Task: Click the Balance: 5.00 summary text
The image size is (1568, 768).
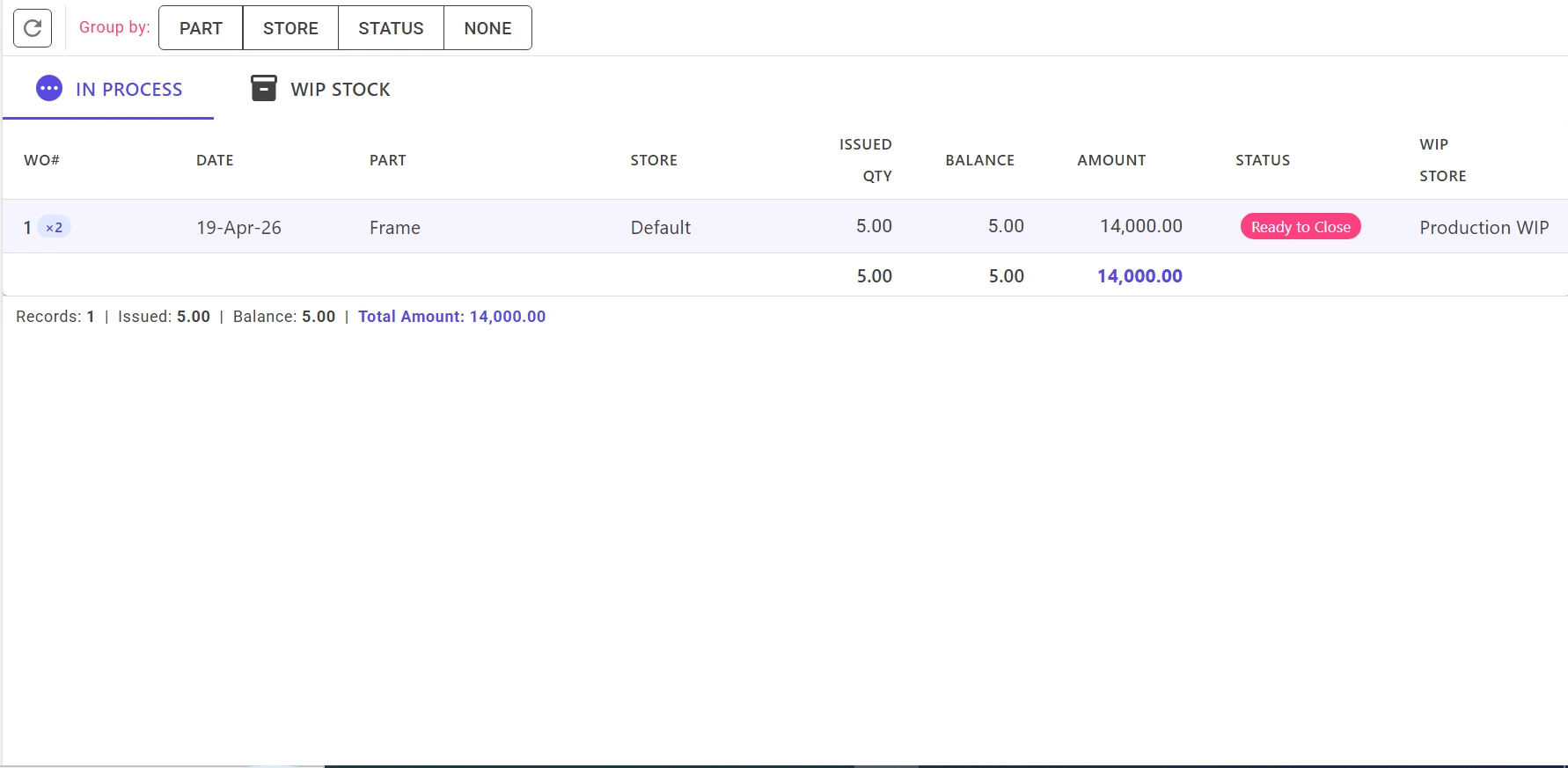Action: 284,317
